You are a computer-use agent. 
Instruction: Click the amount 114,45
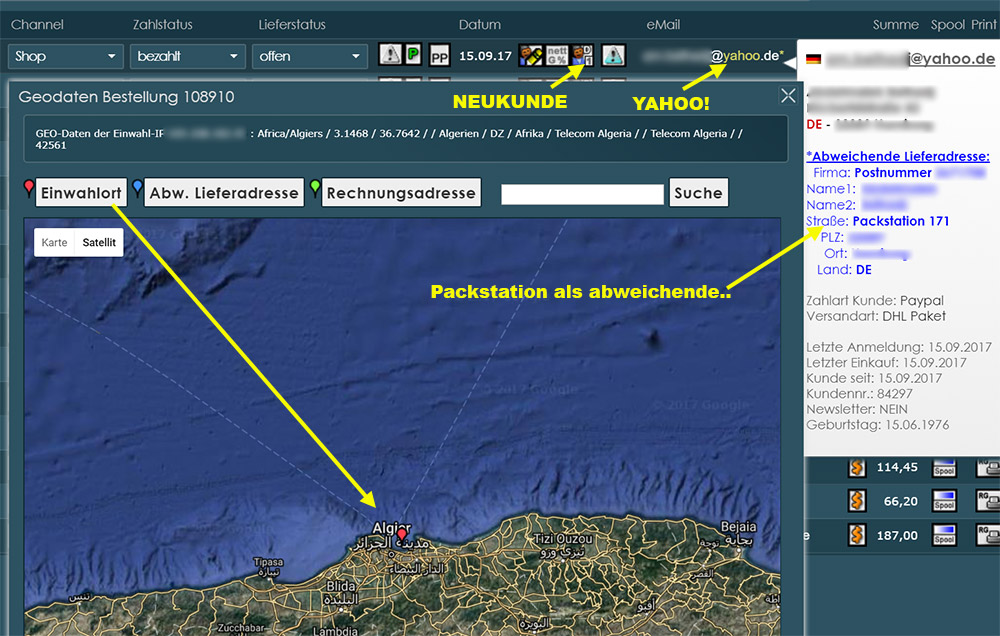tap(897, 468)
